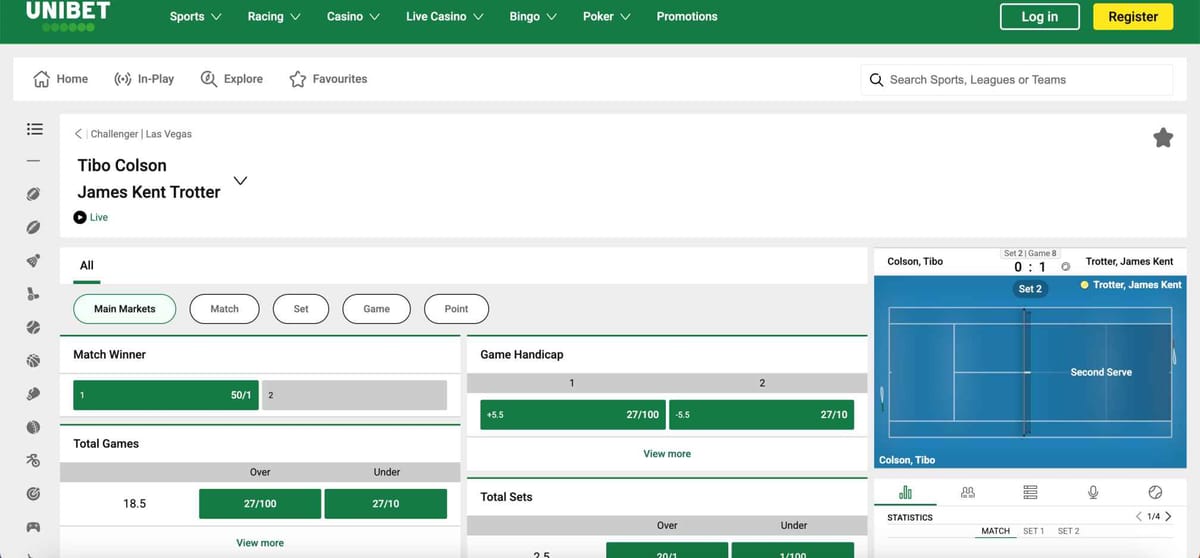The width and height of the screenshot is (1200, 558).
Task: Click the search magnifier icon
Action: click(876, 80)
